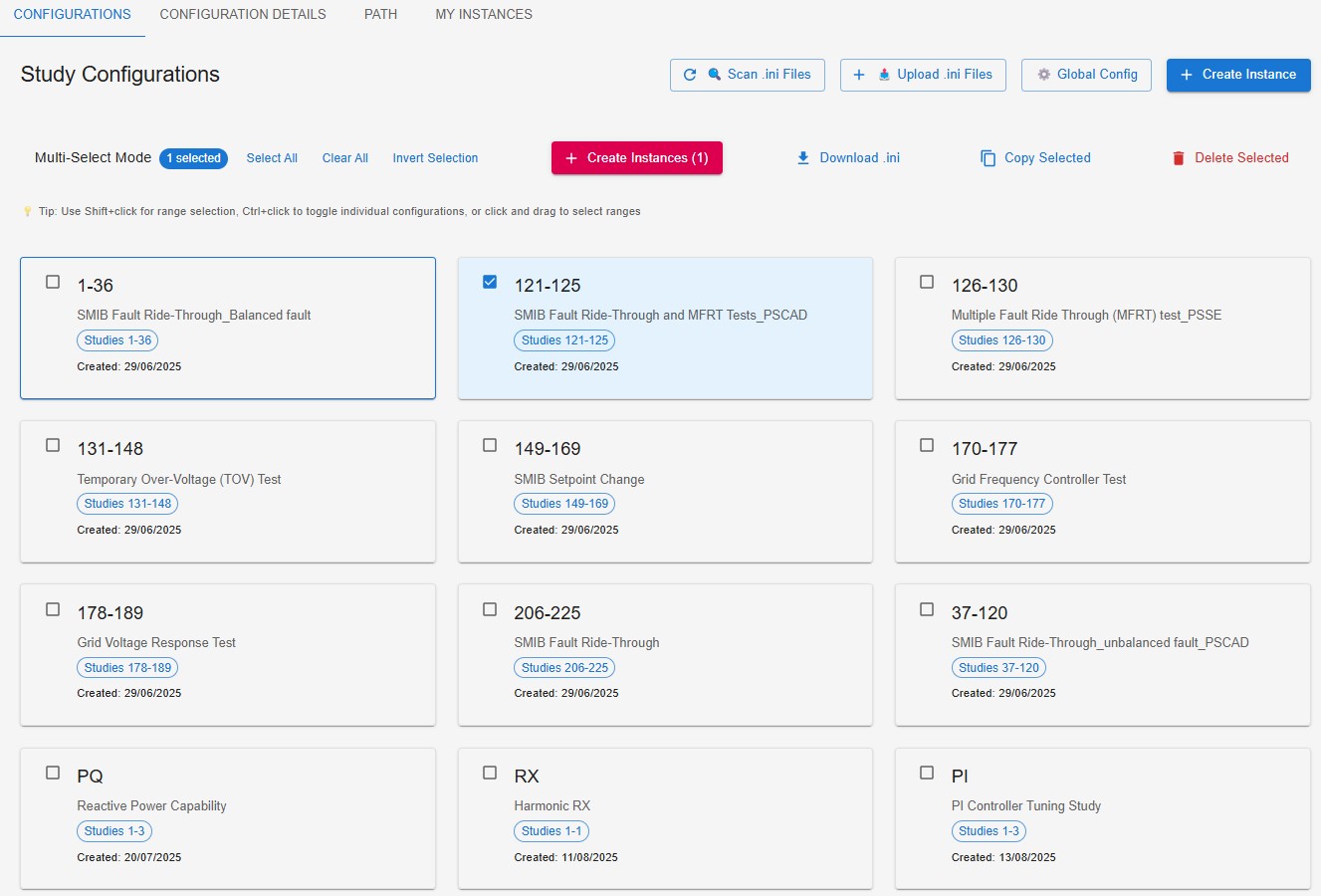Check the 1-36 configuration checkbox
This screenshot has width=1321, height=896.
53,282
